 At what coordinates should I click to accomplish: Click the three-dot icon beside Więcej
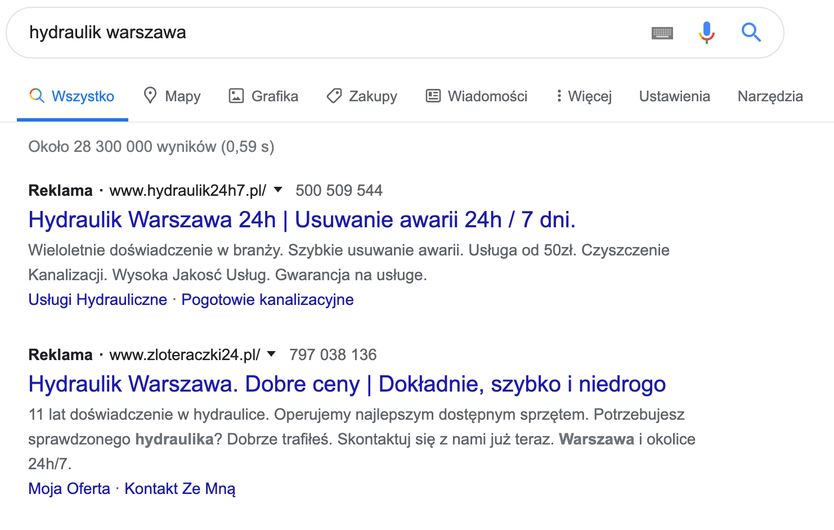pyautogui.click(x=558, y=96)
